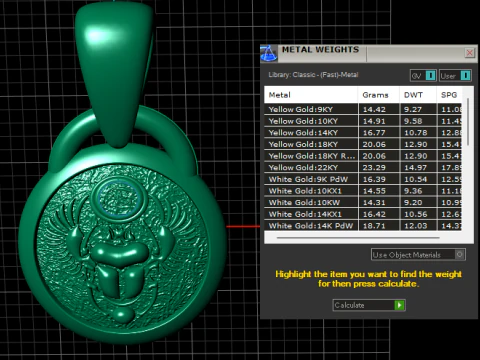Click the Metal column header
The width and height of the screenshot is (480, 360).
tap(311, 95)
